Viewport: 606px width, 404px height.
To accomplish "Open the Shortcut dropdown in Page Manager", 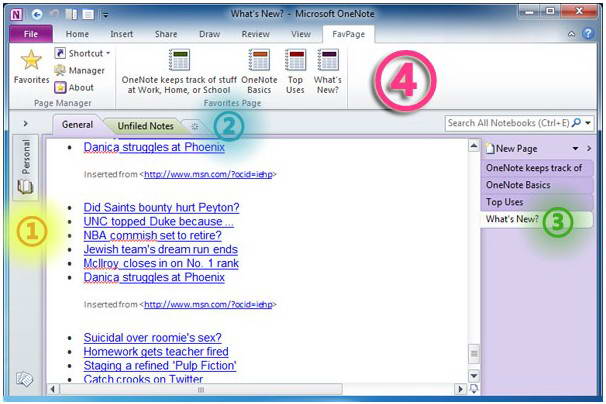I will point(82,53).
